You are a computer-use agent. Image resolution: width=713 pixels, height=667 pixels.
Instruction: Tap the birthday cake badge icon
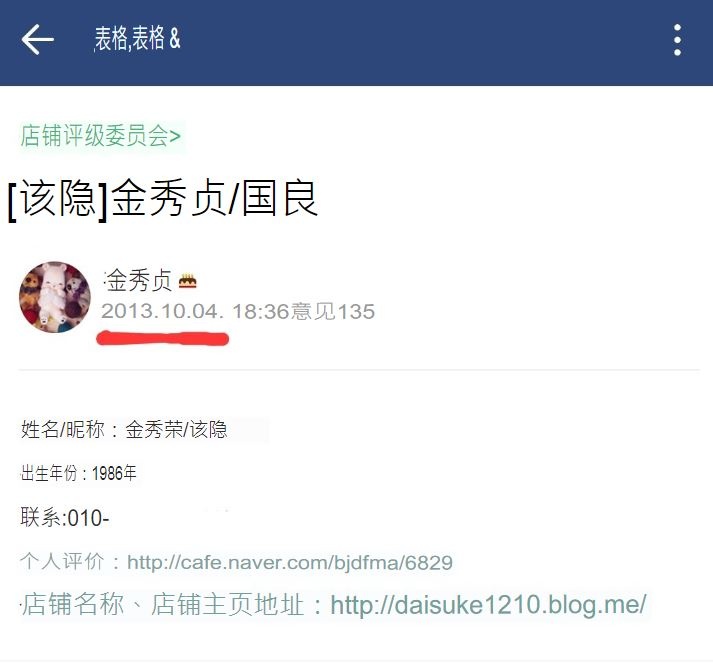coord(187,281)
